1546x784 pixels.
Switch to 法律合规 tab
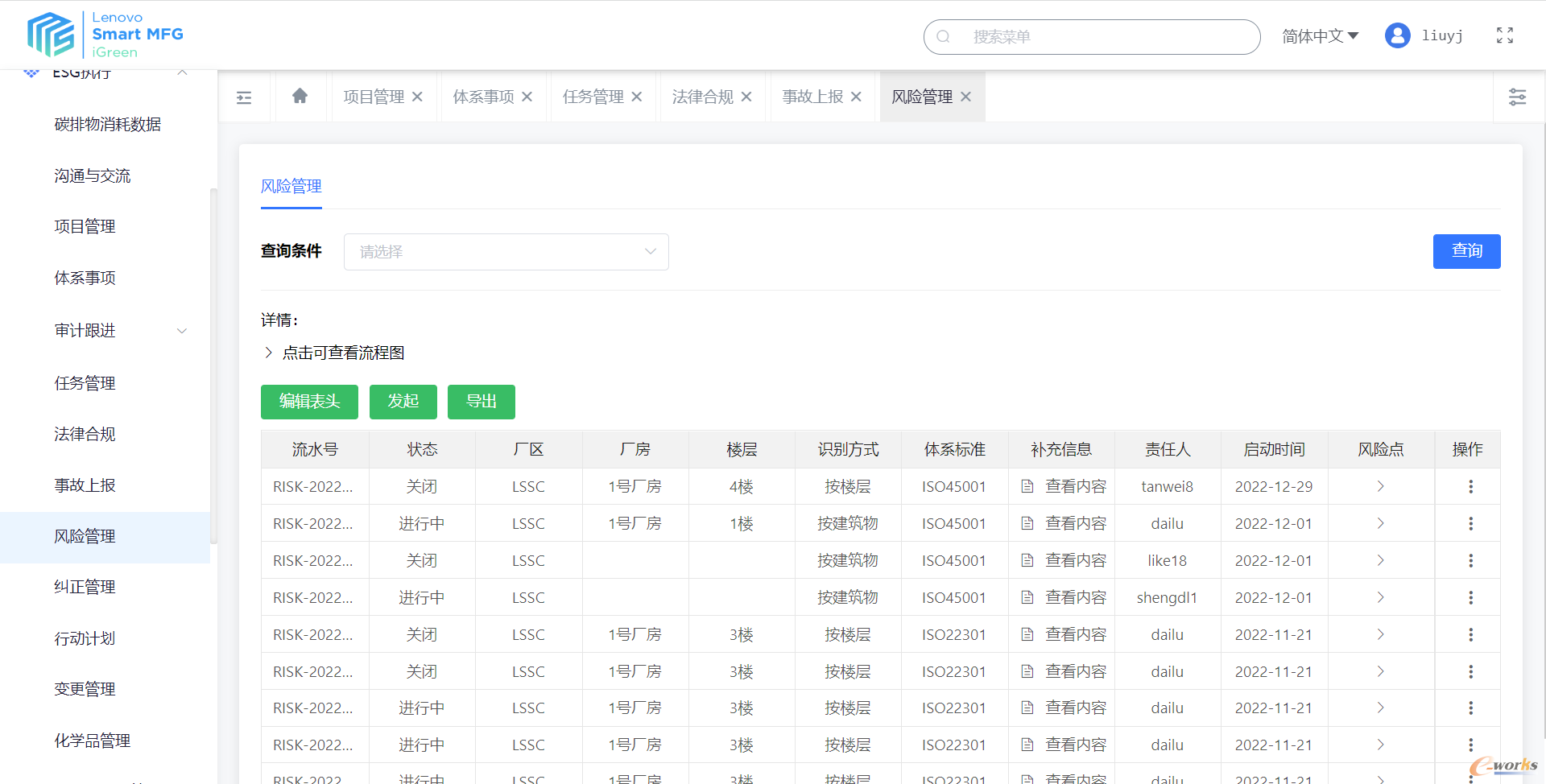[703, 97]
